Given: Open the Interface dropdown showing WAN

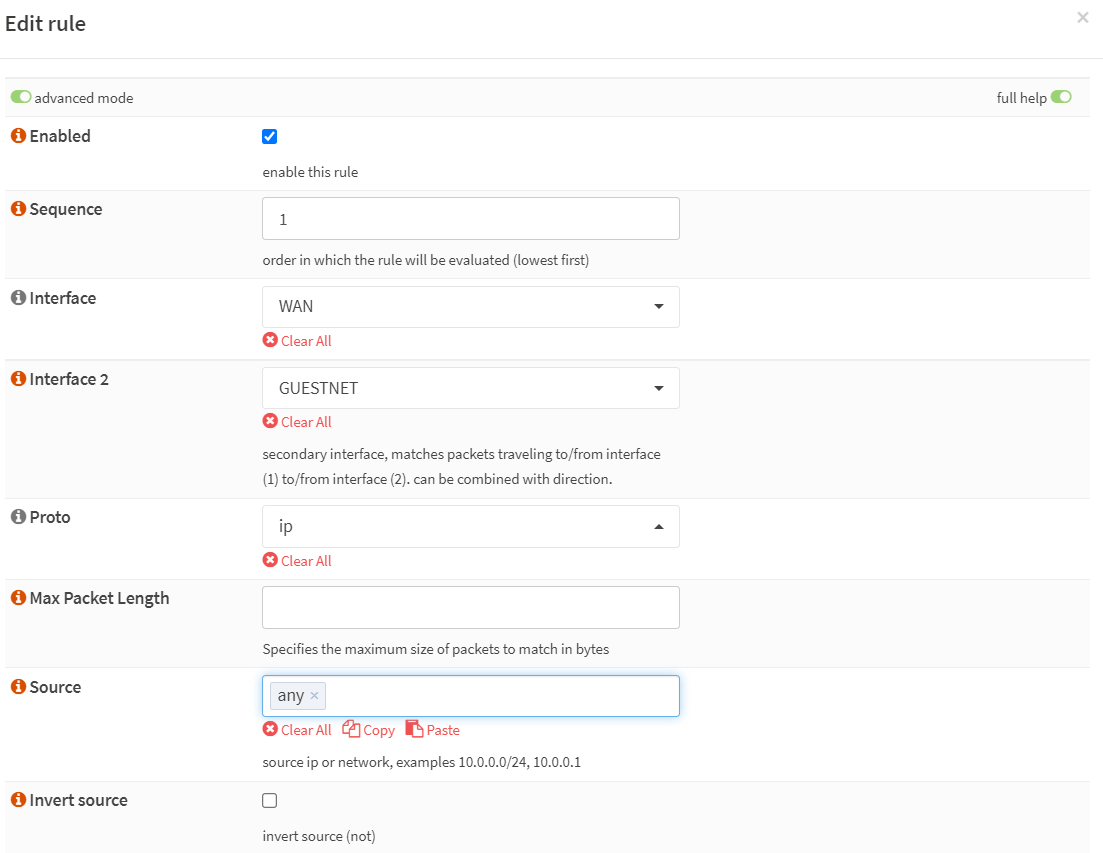Looking at the screenshot, I should [x=470, y=307].
